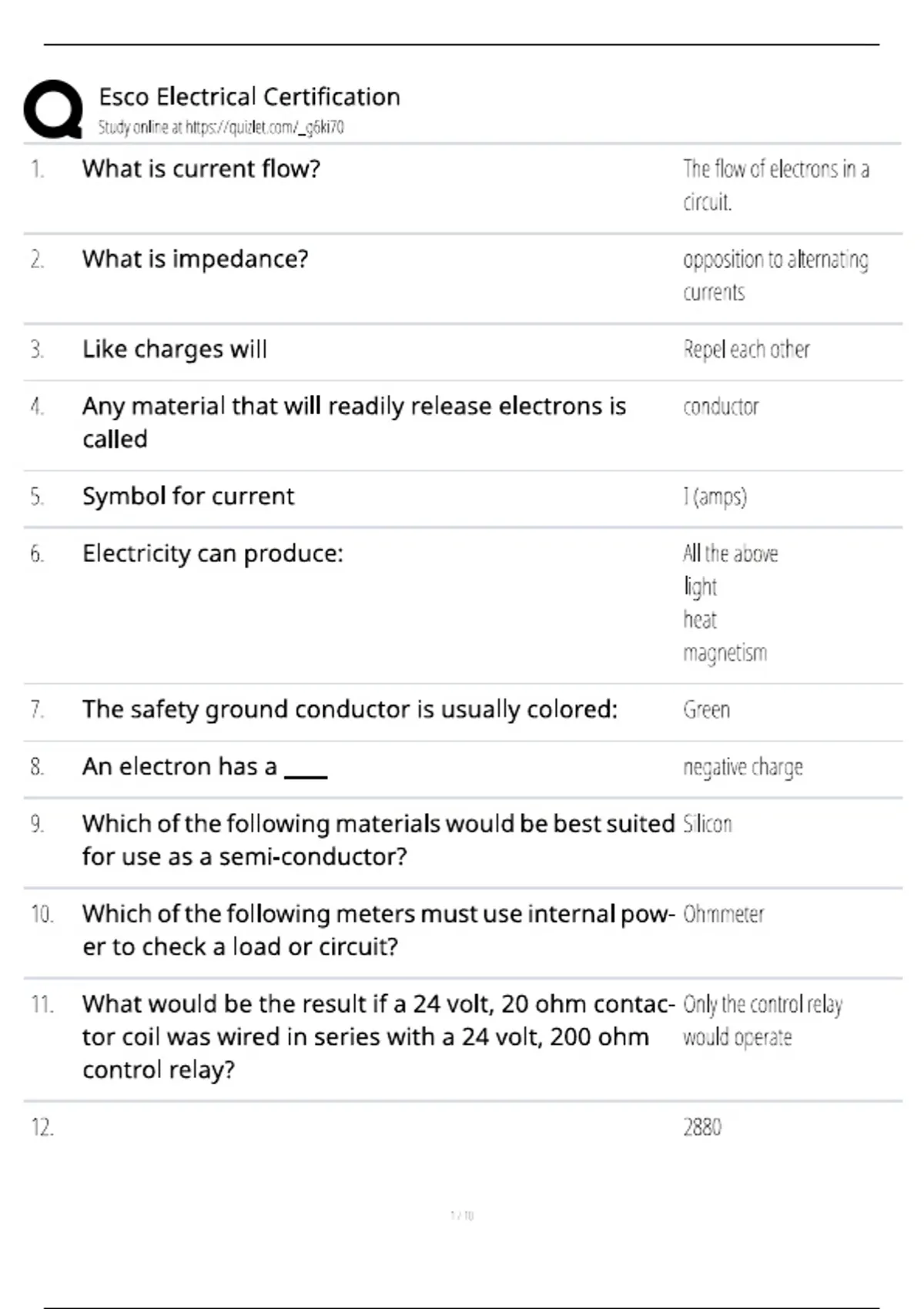
Task: Click the 'conductor' answer text
Action: [x=721, y=407]
